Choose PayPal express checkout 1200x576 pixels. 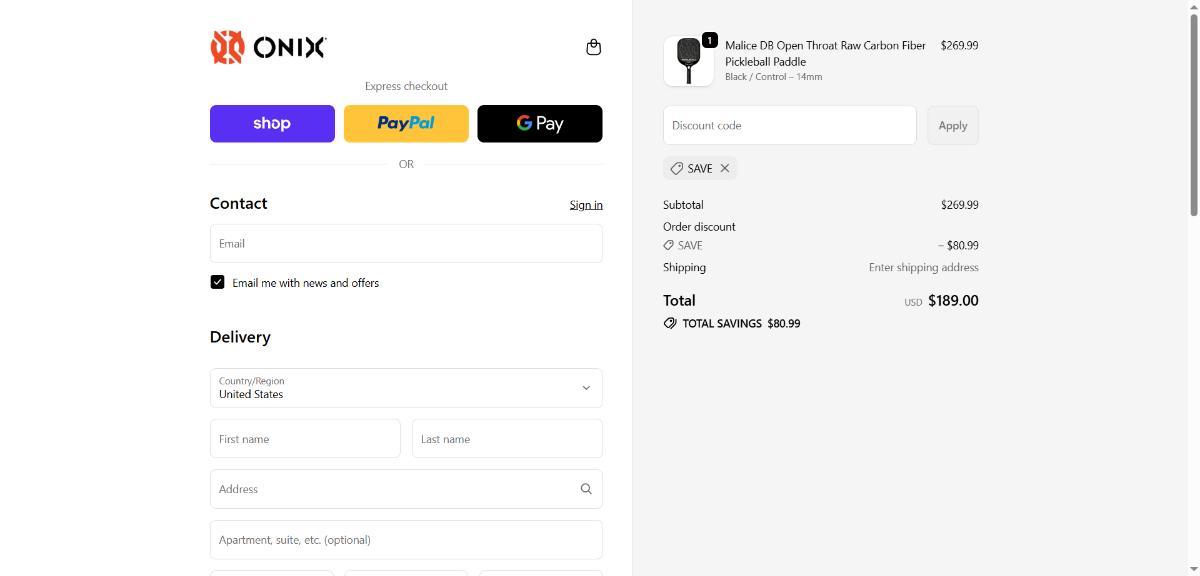(406, 124)
